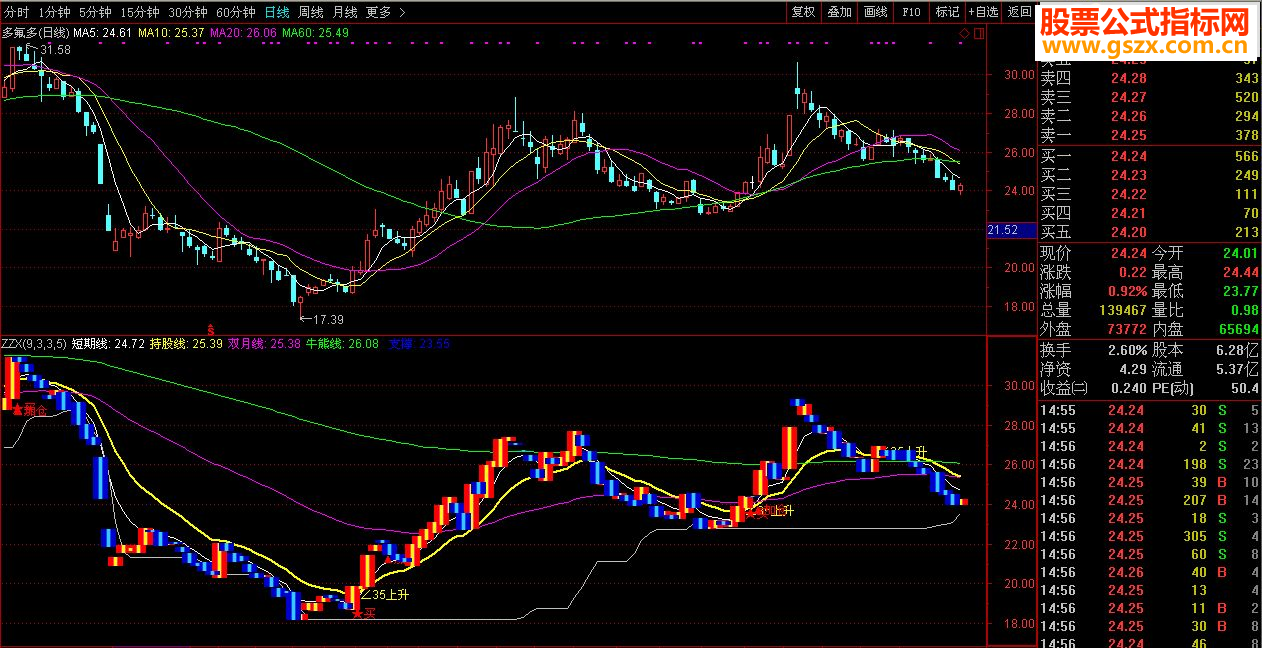
Task: Click the PE(动) 50.4 value
Action: (1244, 388)
